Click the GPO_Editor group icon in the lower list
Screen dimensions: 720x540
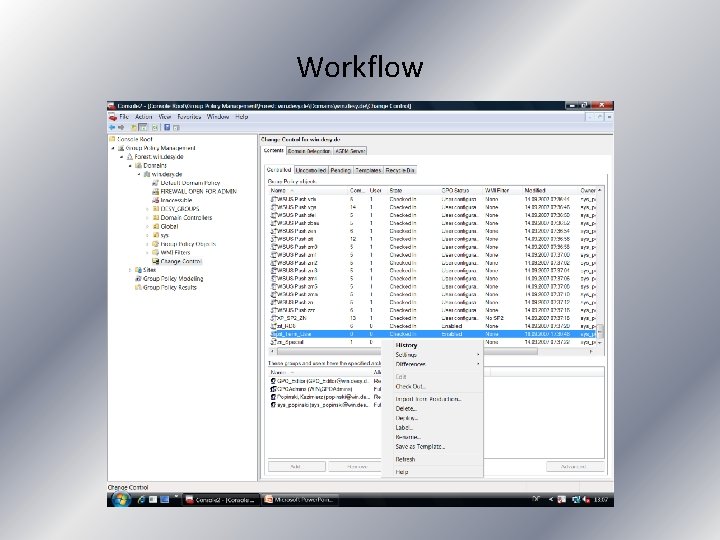(x=273, y=381)
